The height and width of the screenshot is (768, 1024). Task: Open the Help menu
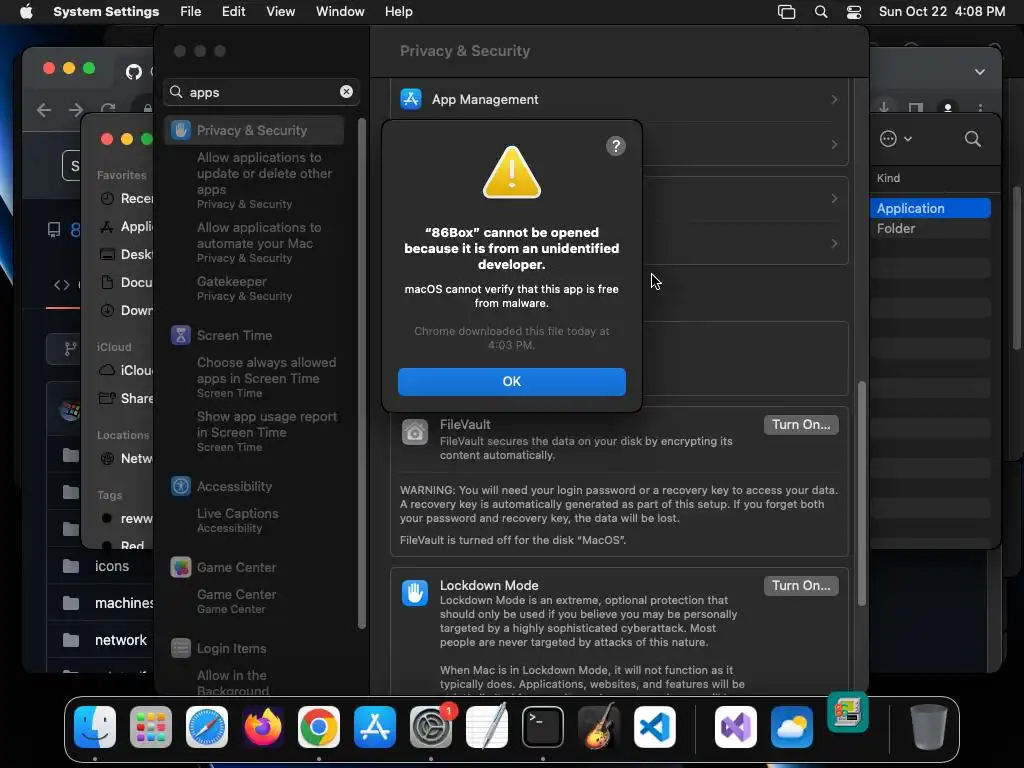click(x=398, y=12)
